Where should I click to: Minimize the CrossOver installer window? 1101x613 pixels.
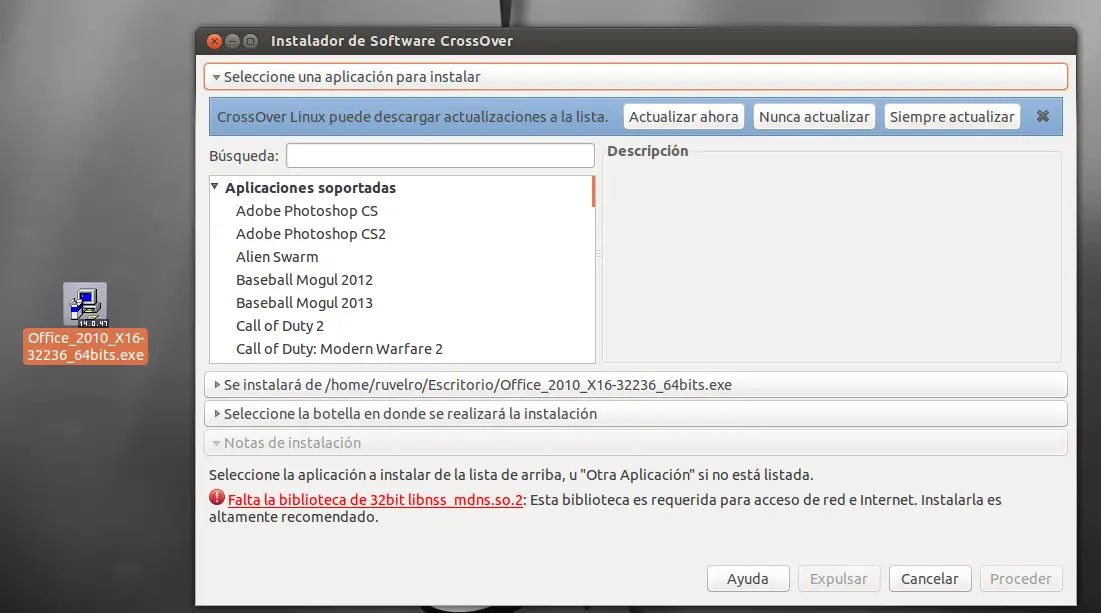(x=232, y=41)
